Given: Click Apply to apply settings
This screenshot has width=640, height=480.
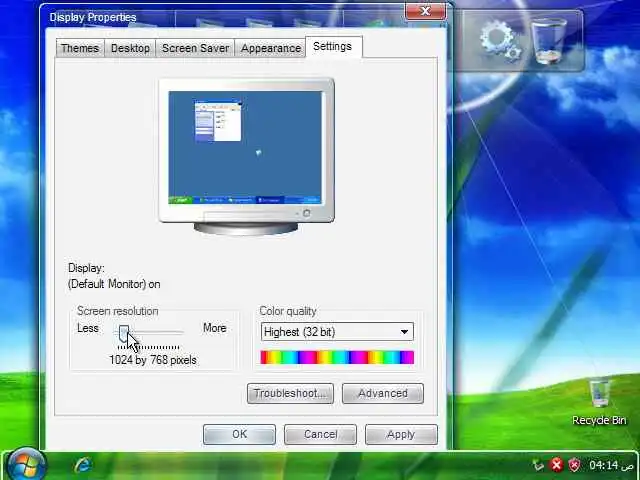Looking at the screenshot, I should [x=401, y=434].
